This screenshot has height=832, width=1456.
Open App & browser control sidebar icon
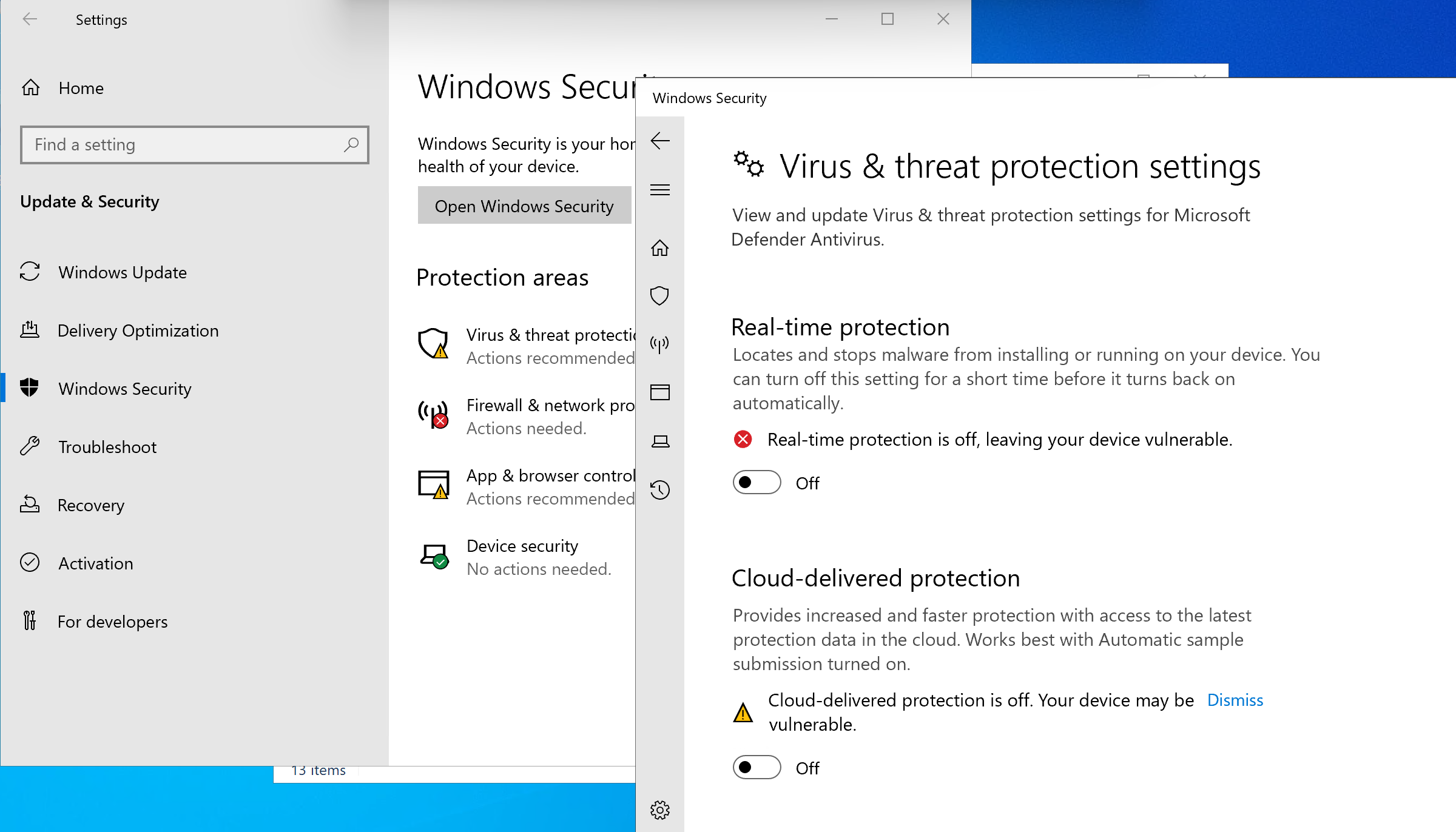659,392
